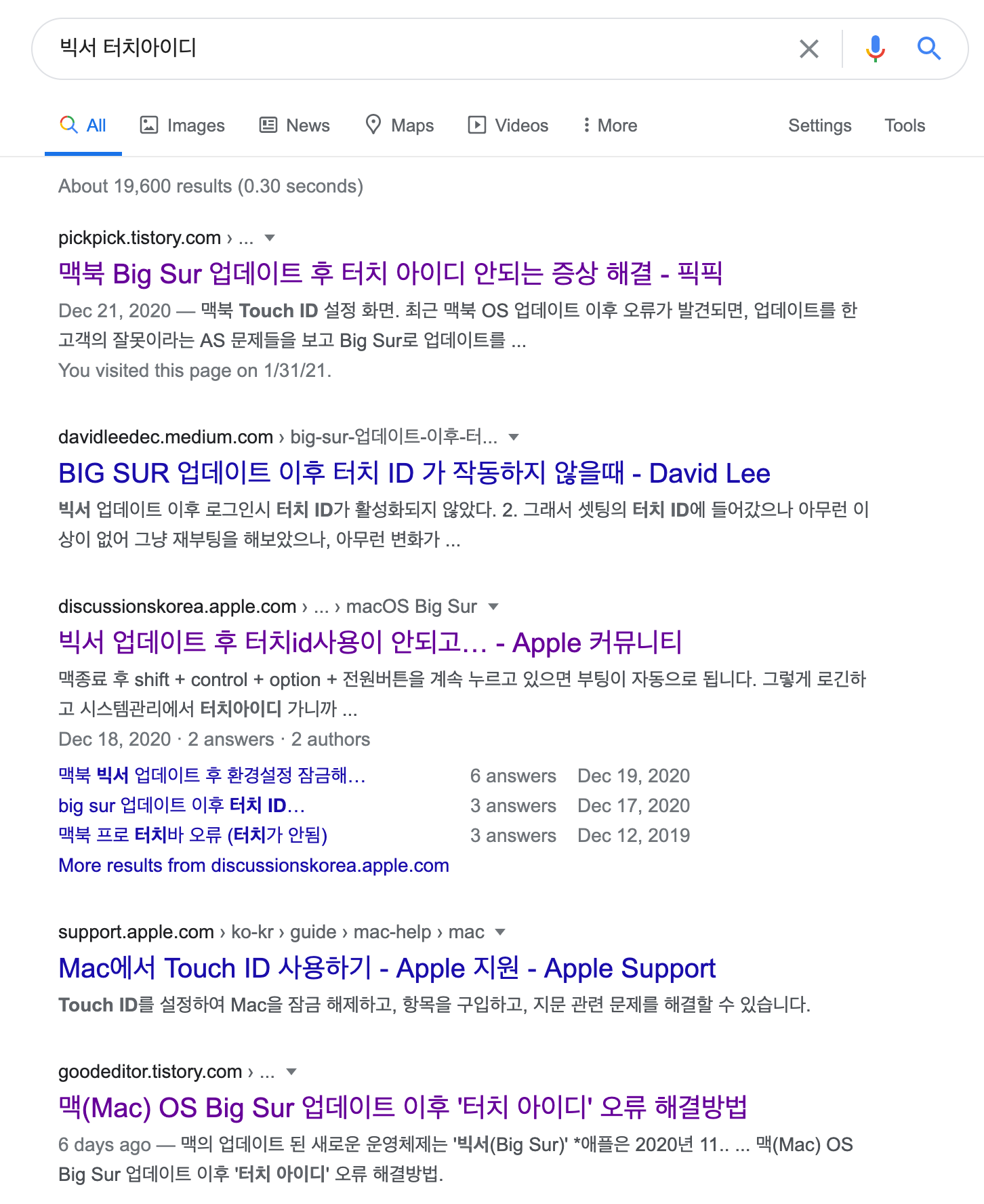Click the All tab magnifier icon
The image size is (984, 1204).
coord(68,125)
